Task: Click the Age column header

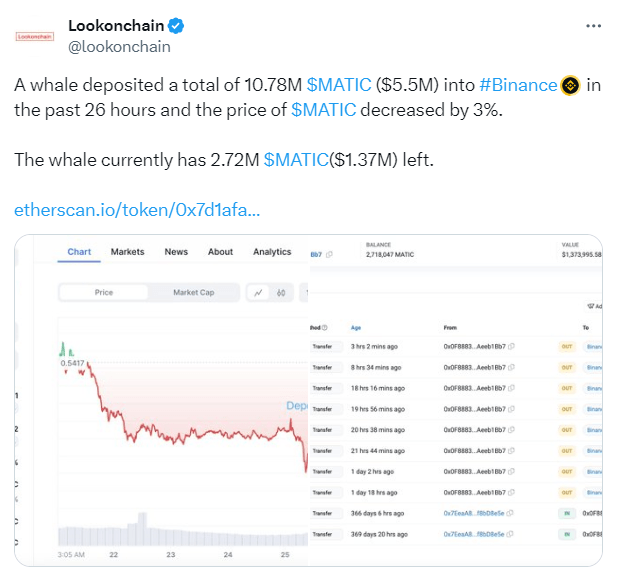Action: pos(356,327)
